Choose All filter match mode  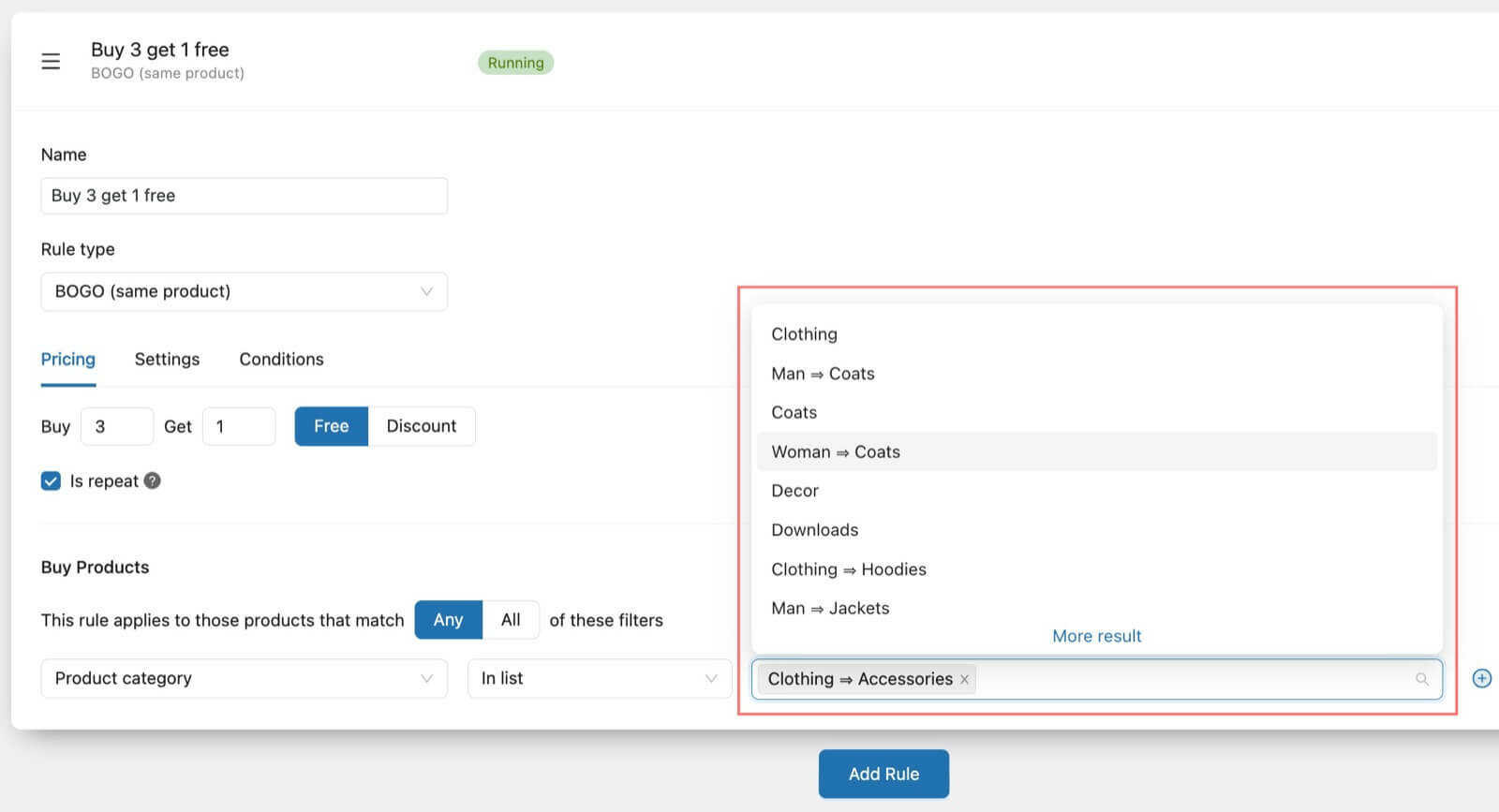(x=511, y=620)
